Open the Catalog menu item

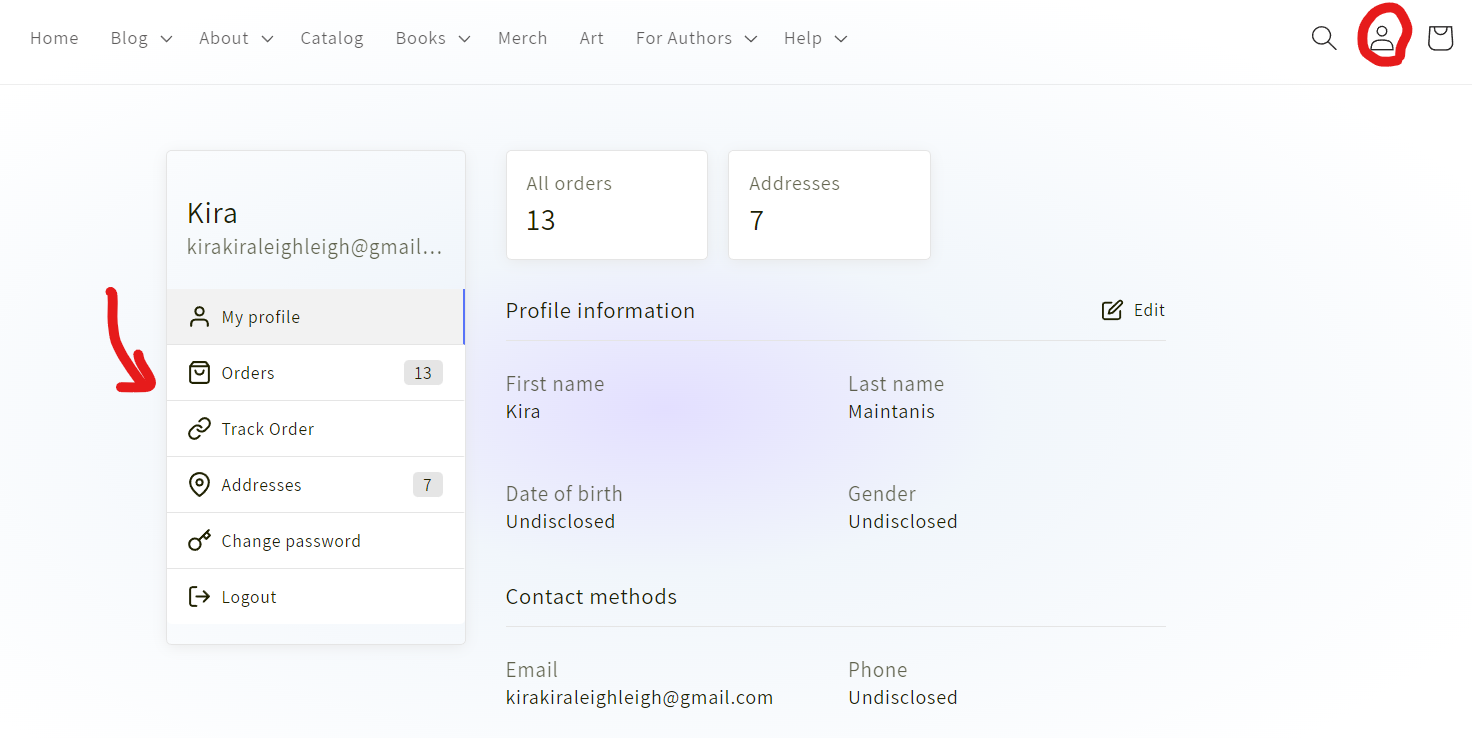[332, 38]
